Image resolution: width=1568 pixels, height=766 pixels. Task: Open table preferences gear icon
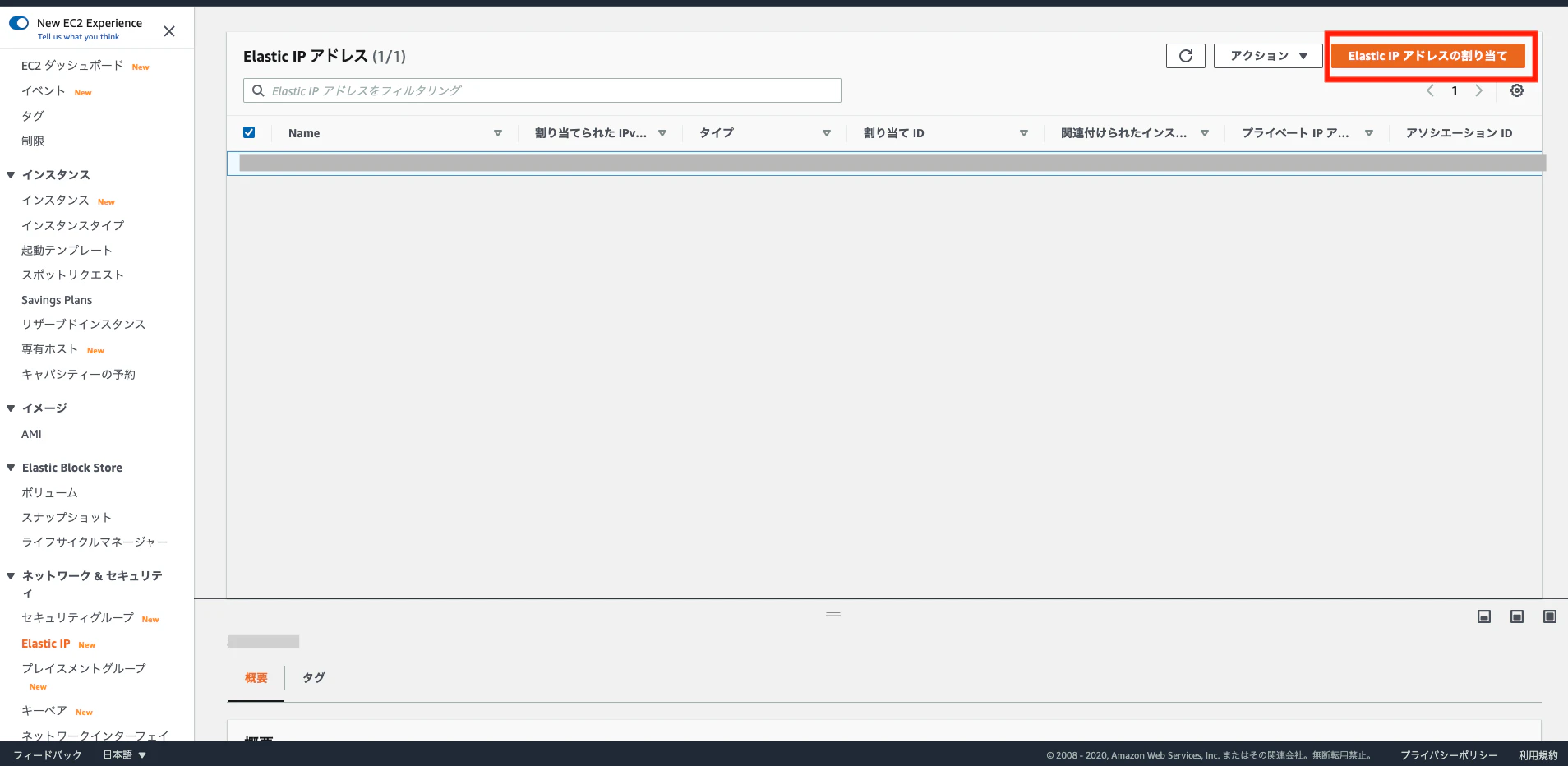[x=1517, y=90]
